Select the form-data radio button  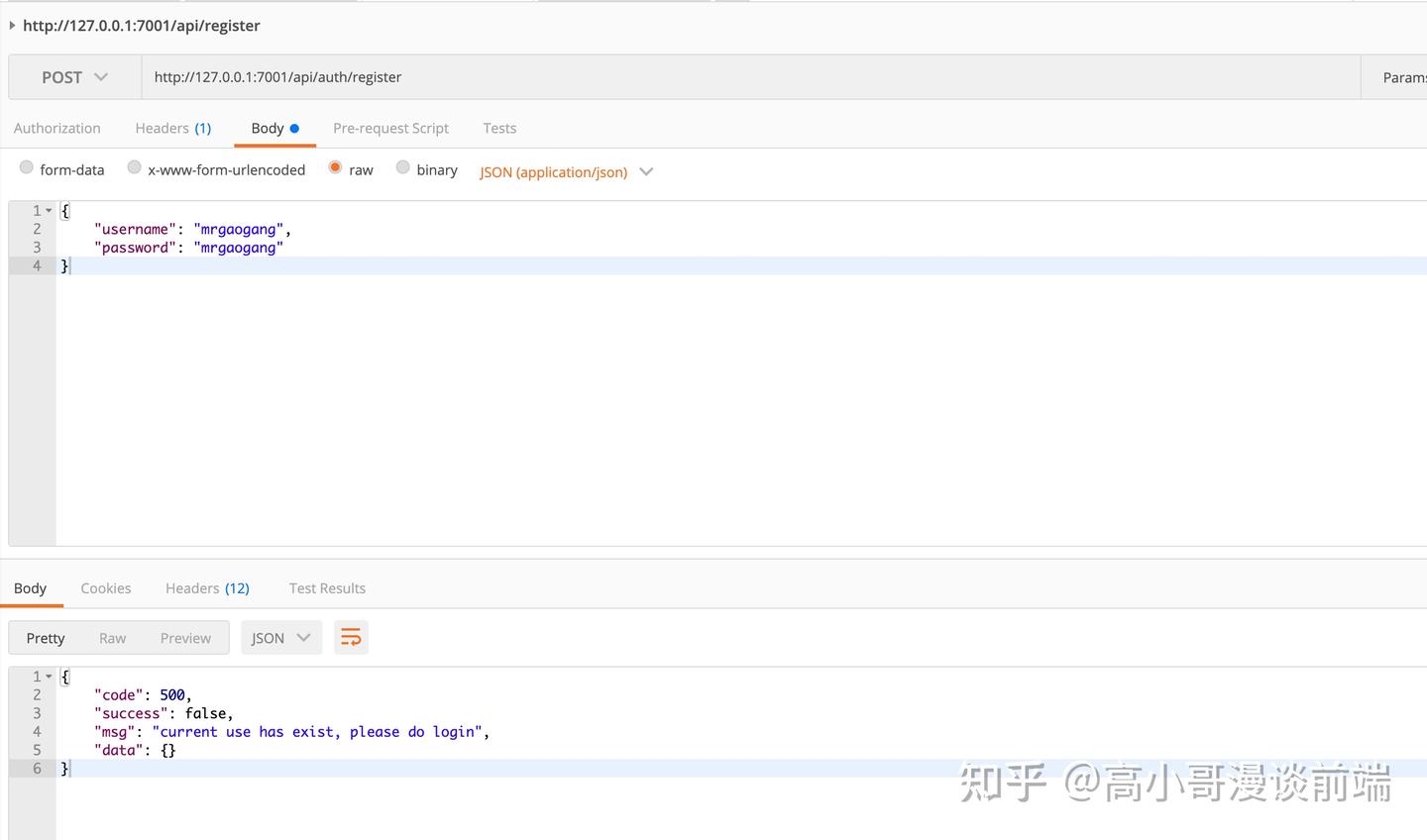click(27, 167)
